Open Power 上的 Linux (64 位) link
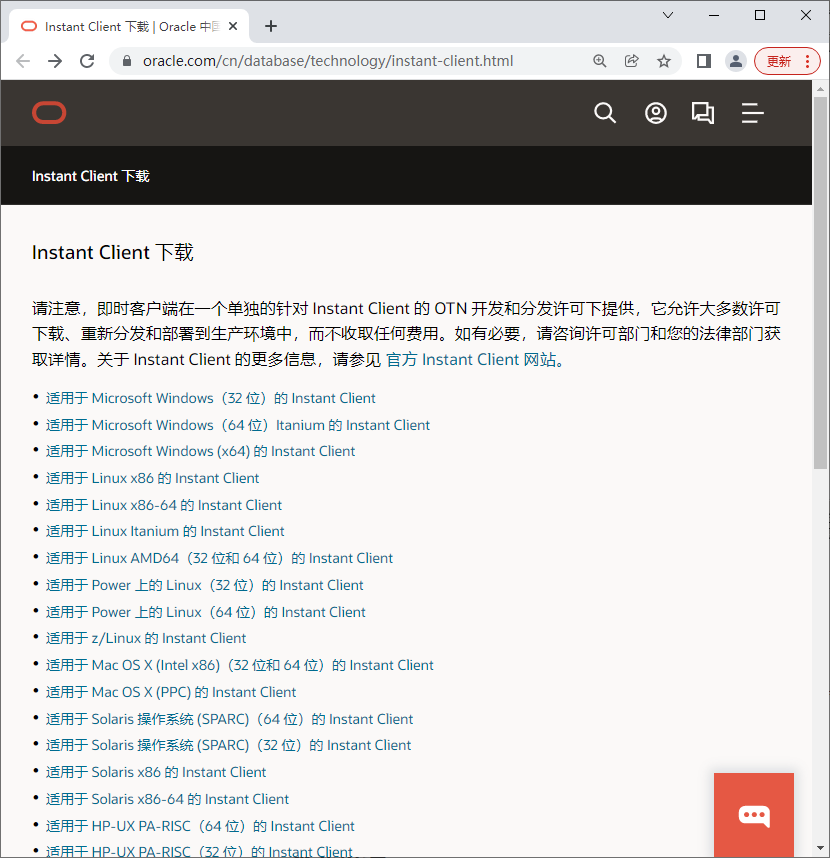 [206, 611]
